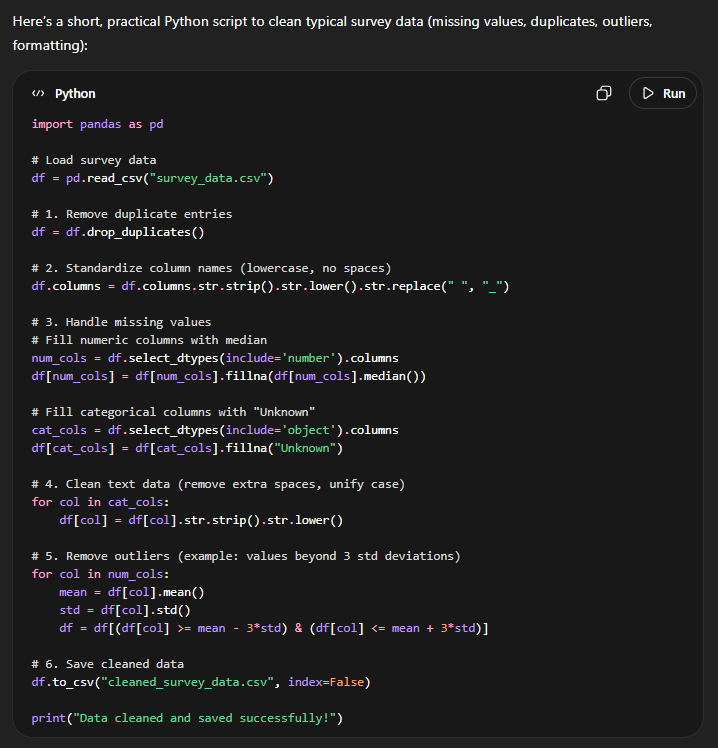Click the play triangle inside Run button

[648, 93]
